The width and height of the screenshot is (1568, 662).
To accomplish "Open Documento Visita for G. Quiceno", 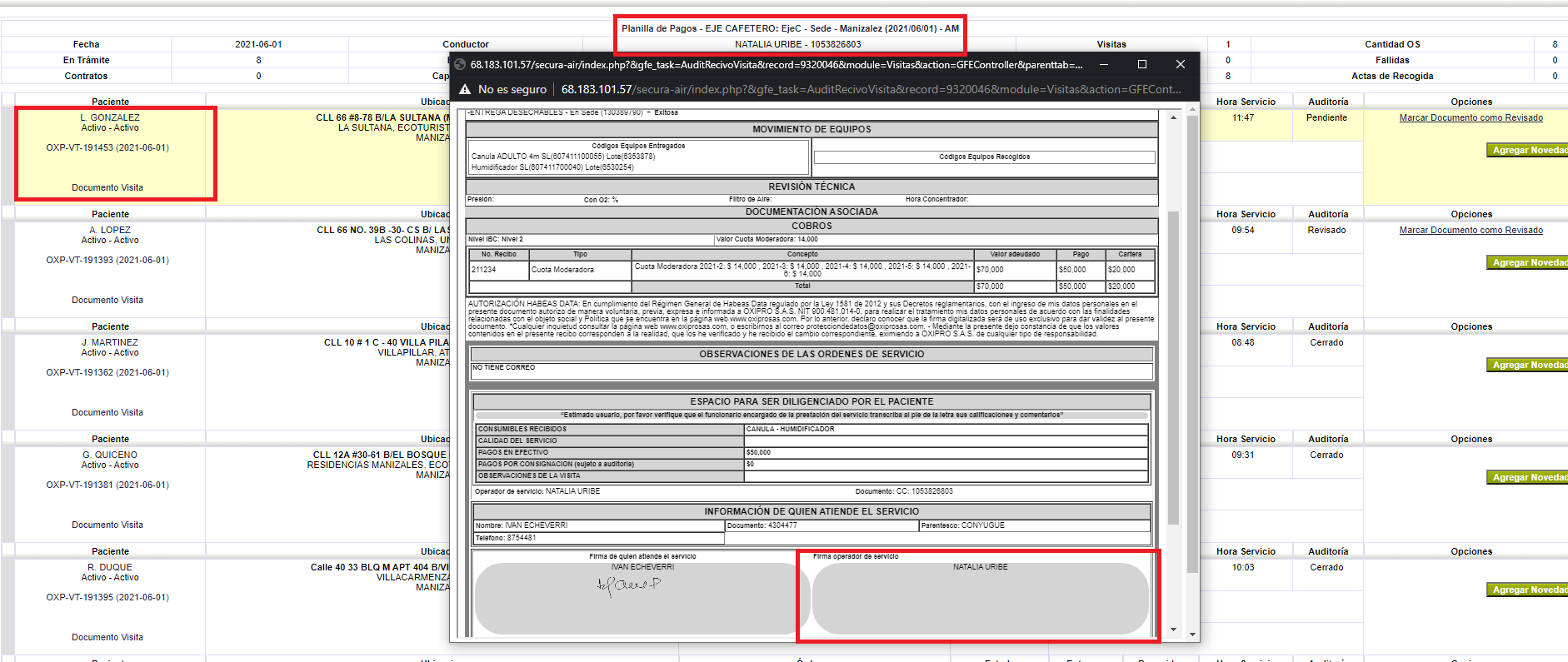I will click(107, 525).
